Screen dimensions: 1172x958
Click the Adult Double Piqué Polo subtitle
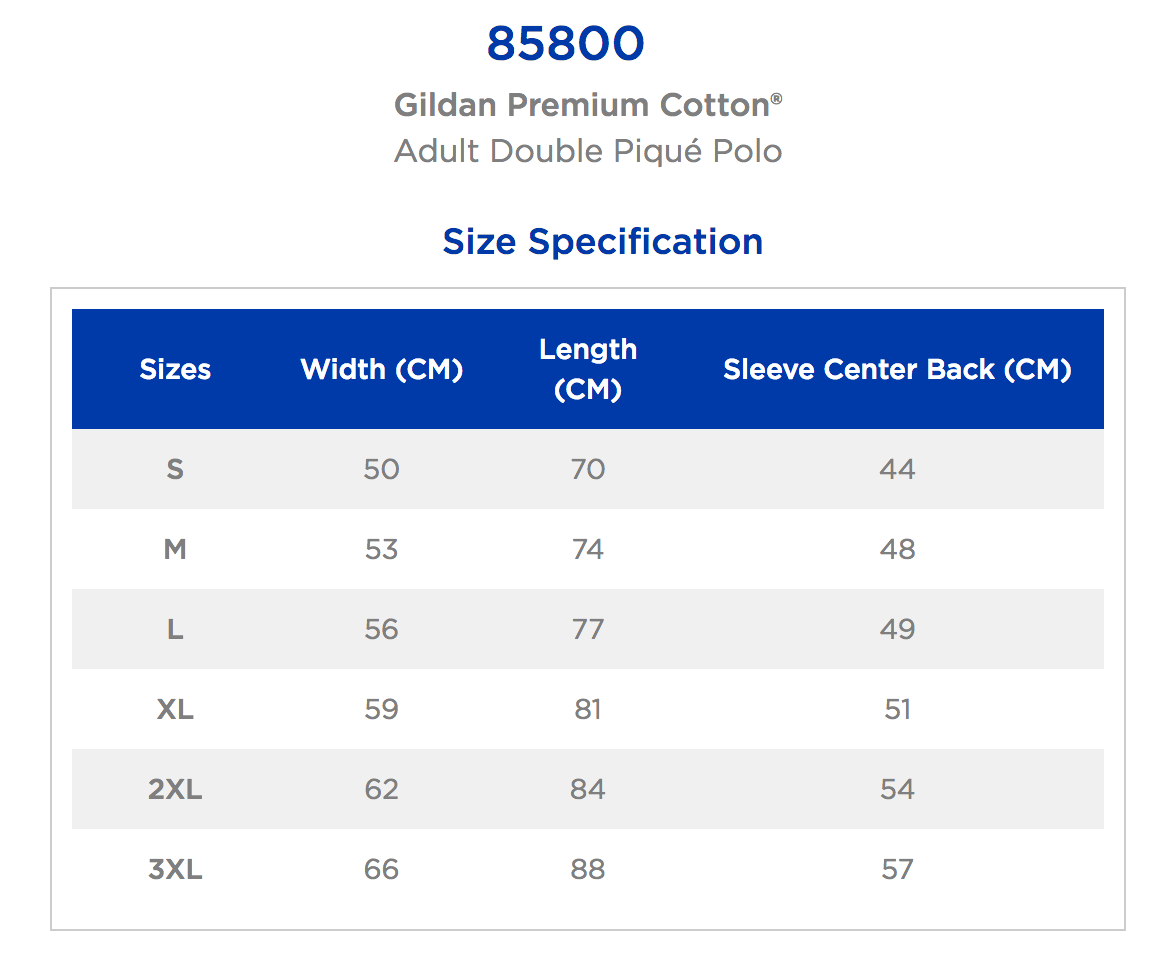(x=588, y=151)
